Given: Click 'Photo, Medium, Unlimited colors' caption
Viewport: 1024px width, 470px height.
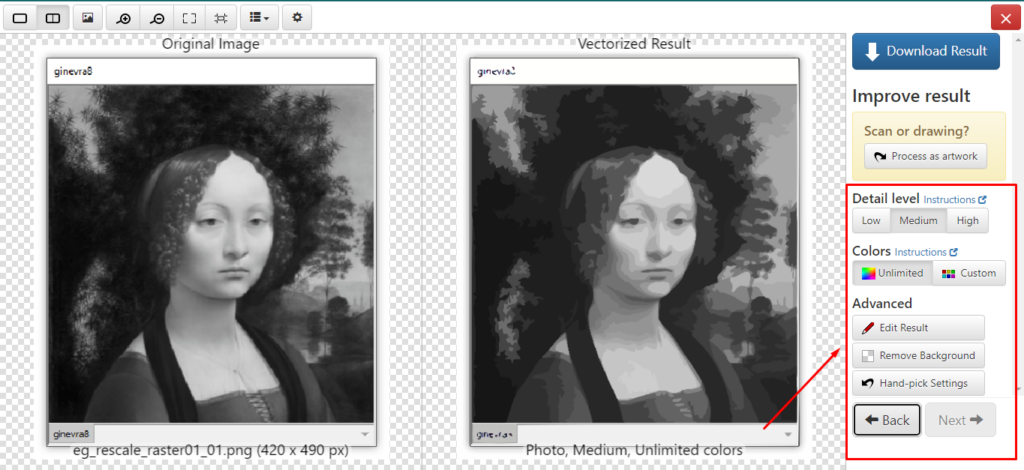Looking at the screenshot, I should point(634,450).
